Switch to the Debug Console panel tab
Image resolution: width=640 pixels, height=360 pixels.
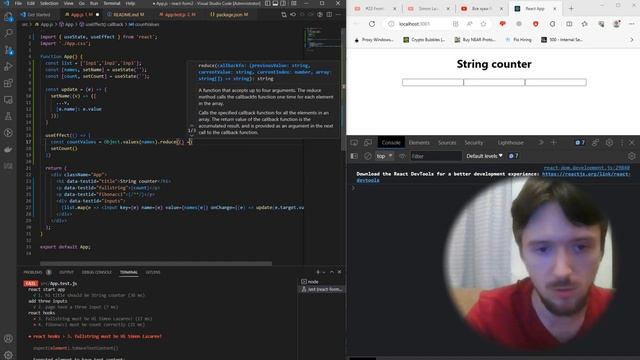click(x=96, y=272)
